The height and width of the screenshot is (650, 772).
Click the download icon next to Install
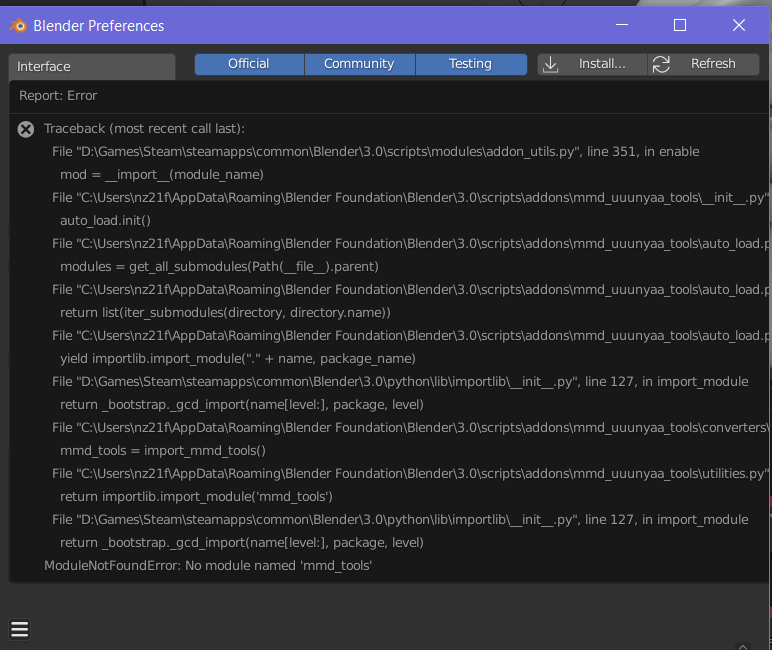(x=550, y=65)
